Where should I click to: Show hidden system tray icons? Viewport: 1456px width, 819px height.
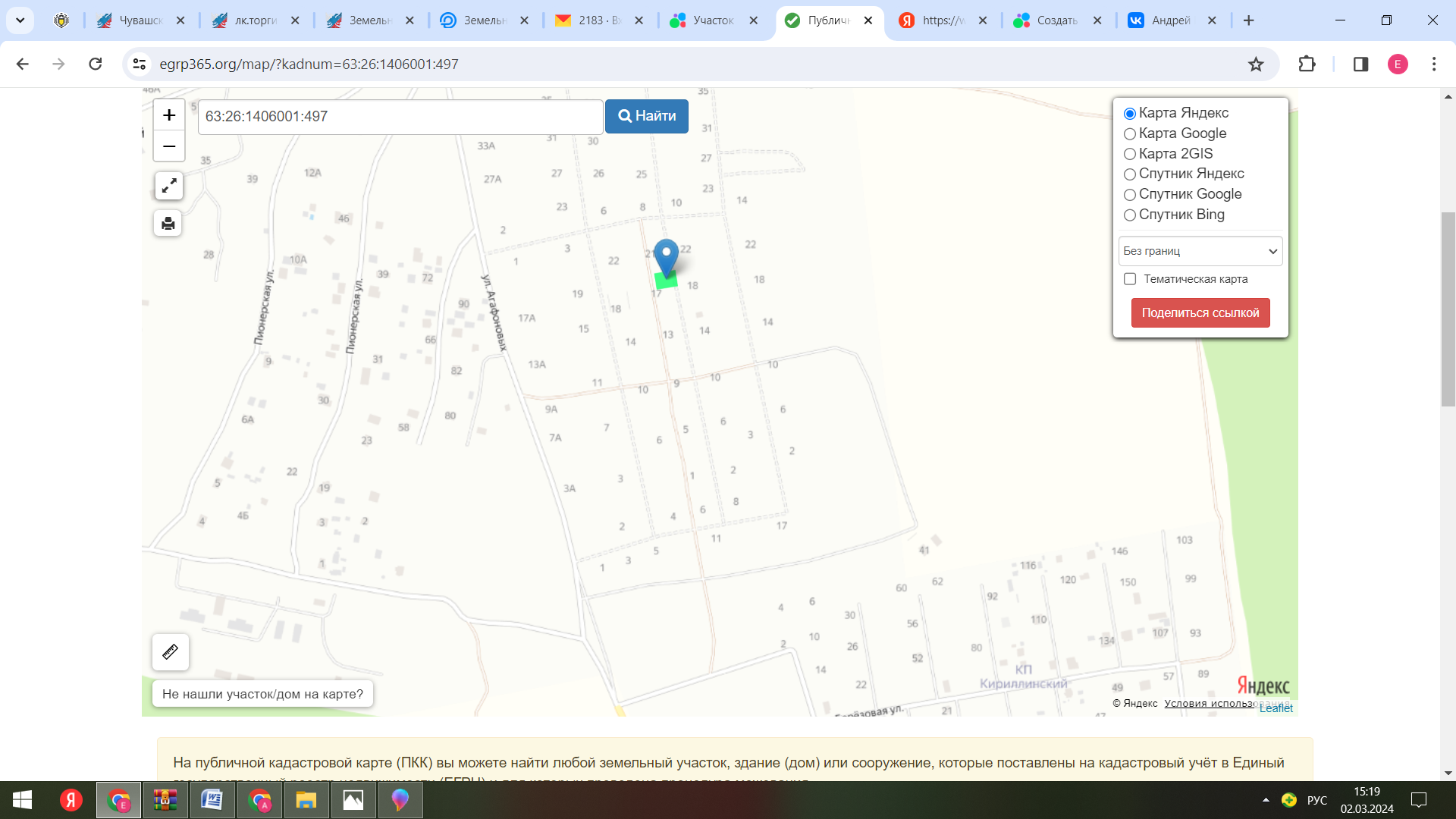[x=1266, y=800]
